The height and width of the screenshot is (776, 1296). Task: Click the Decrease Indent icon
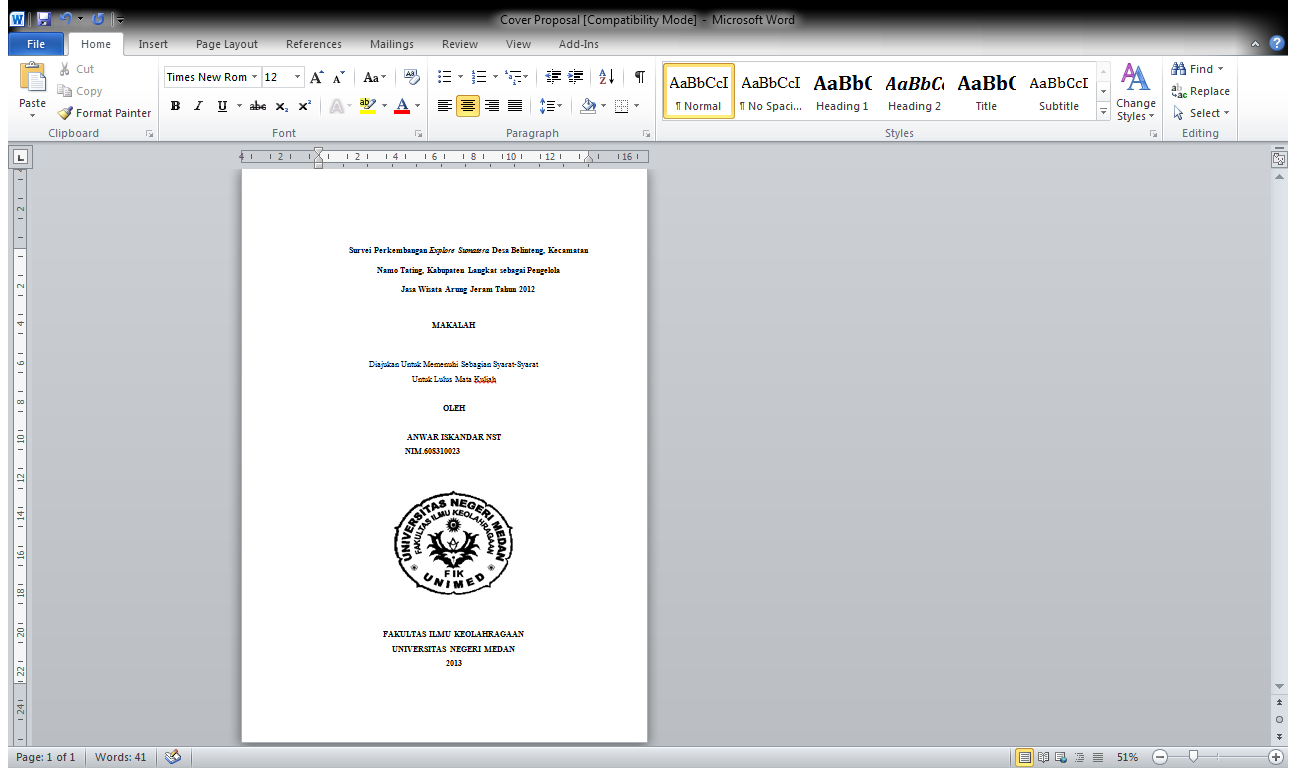[x=553, y=77]
